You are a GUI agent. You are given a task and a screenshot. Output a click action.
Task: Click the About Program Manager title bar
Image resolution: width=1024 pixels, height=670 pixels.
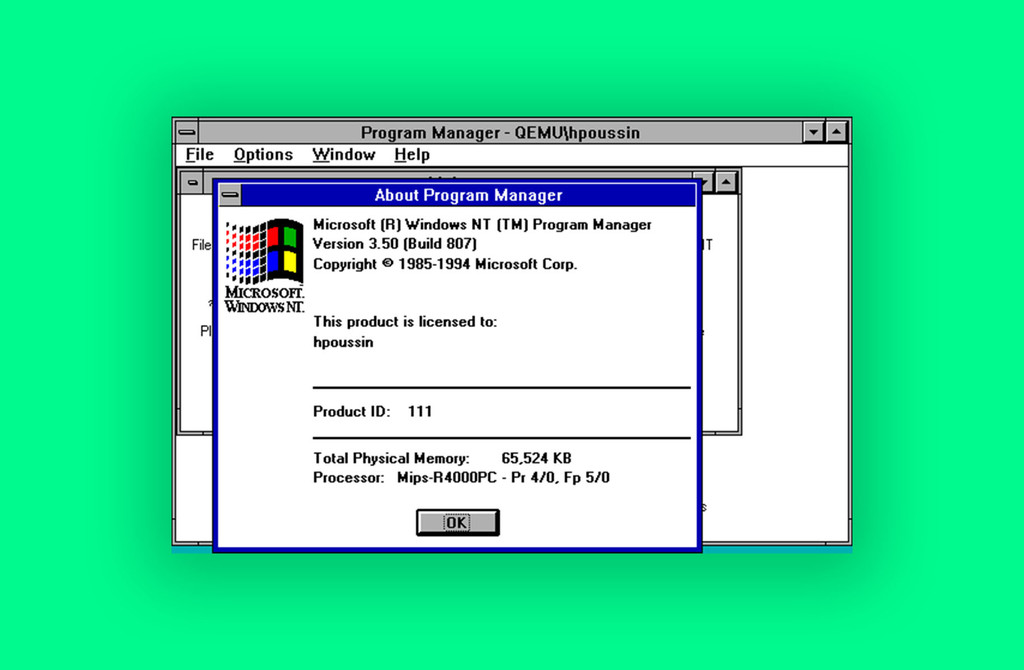pos(468,195)
